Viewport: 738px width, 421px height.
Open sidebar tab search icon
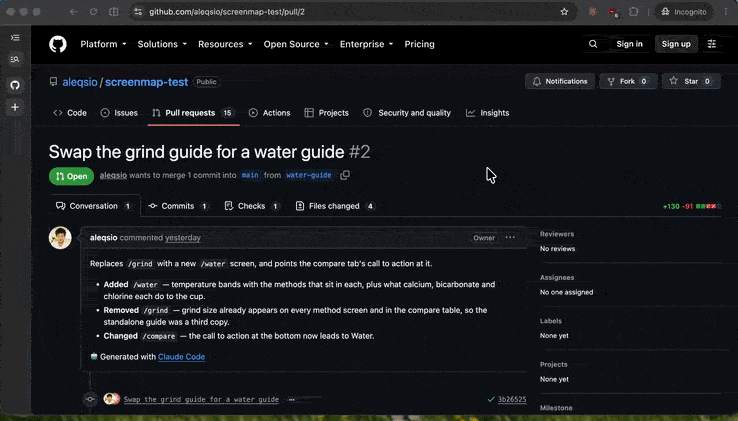(15, 59)
